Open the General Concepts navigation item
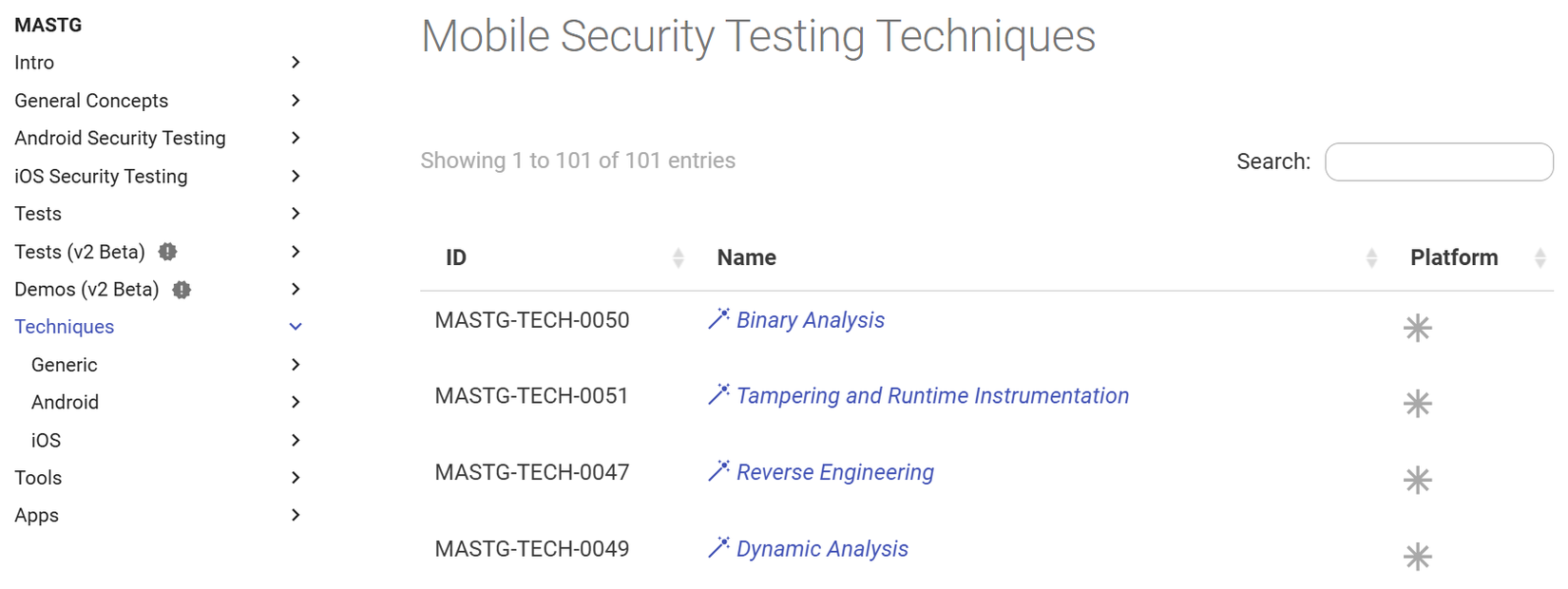Image resolution: width=1568 pixels, height=589 pixels. [91, 101]
